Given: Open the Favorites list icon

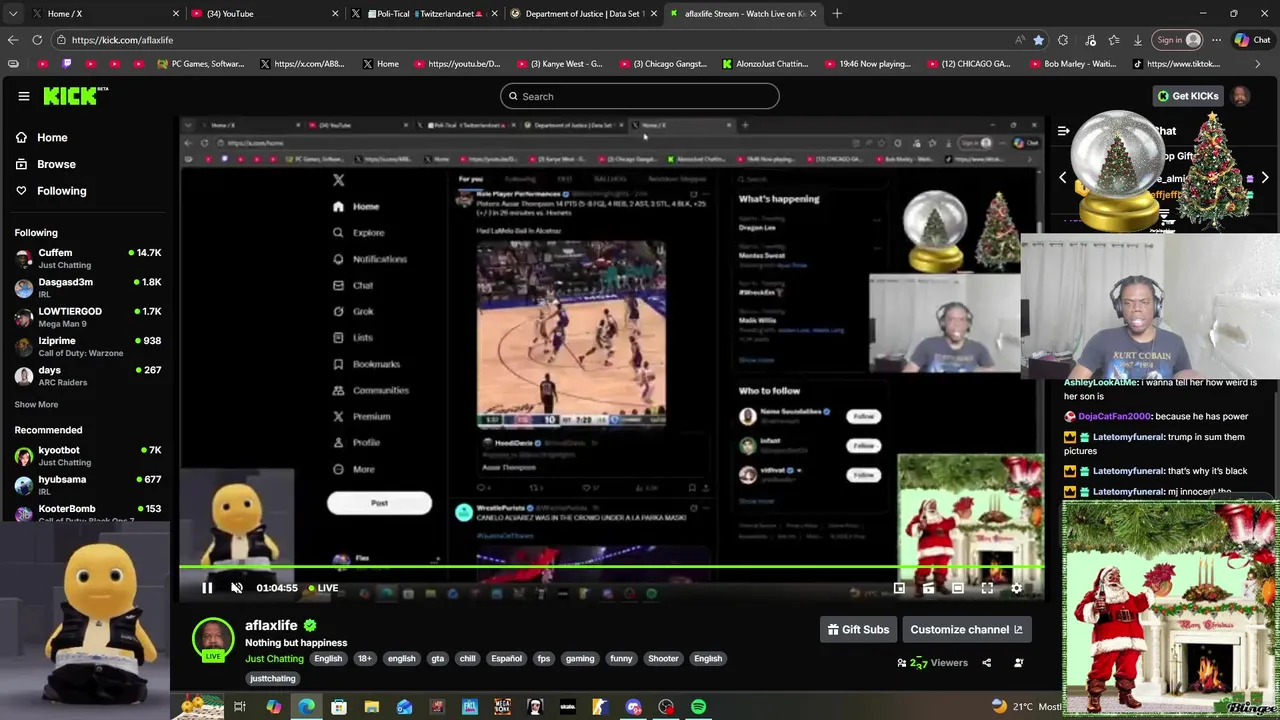Looking at the screenshot, I should 1113,40.
